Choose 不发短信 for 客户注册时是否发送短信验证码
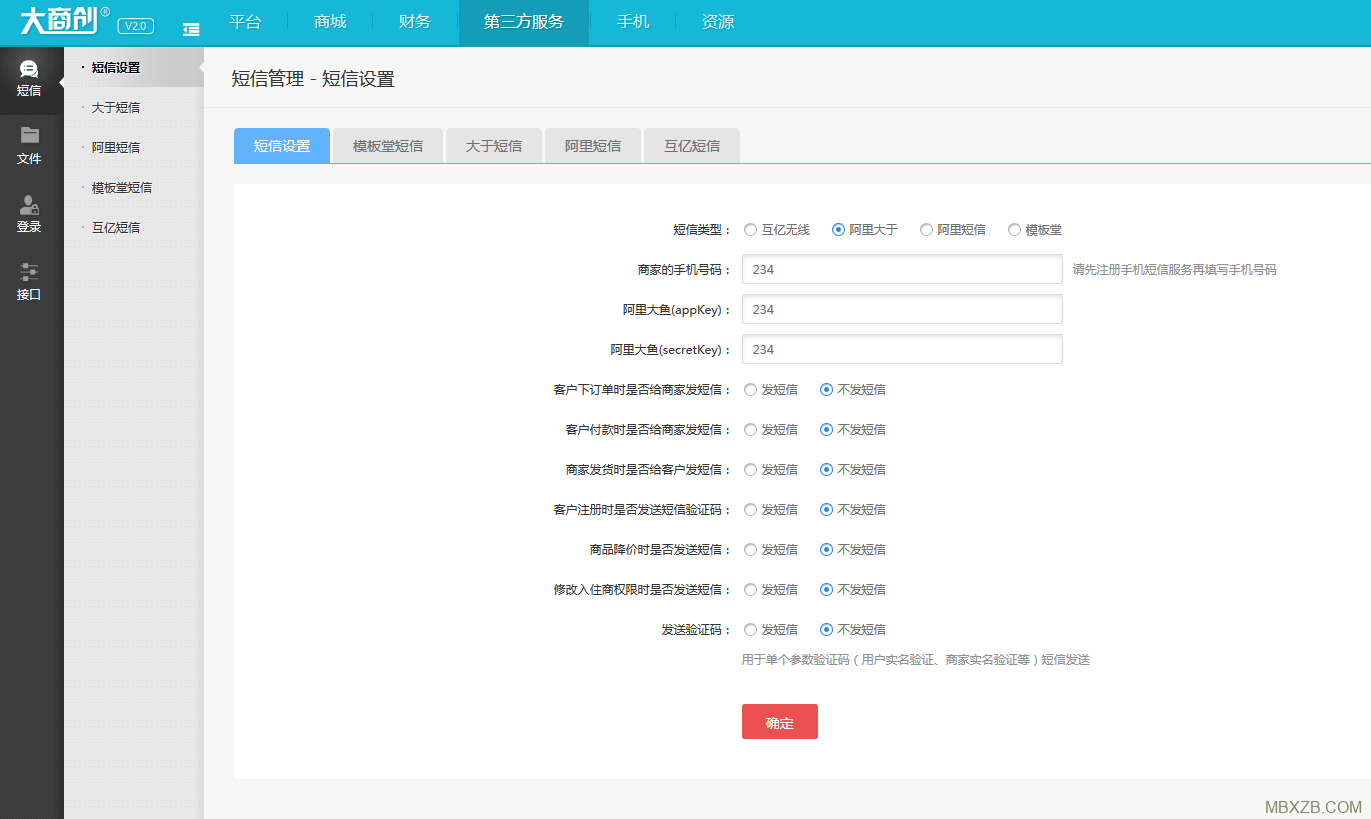 point(826,510)
